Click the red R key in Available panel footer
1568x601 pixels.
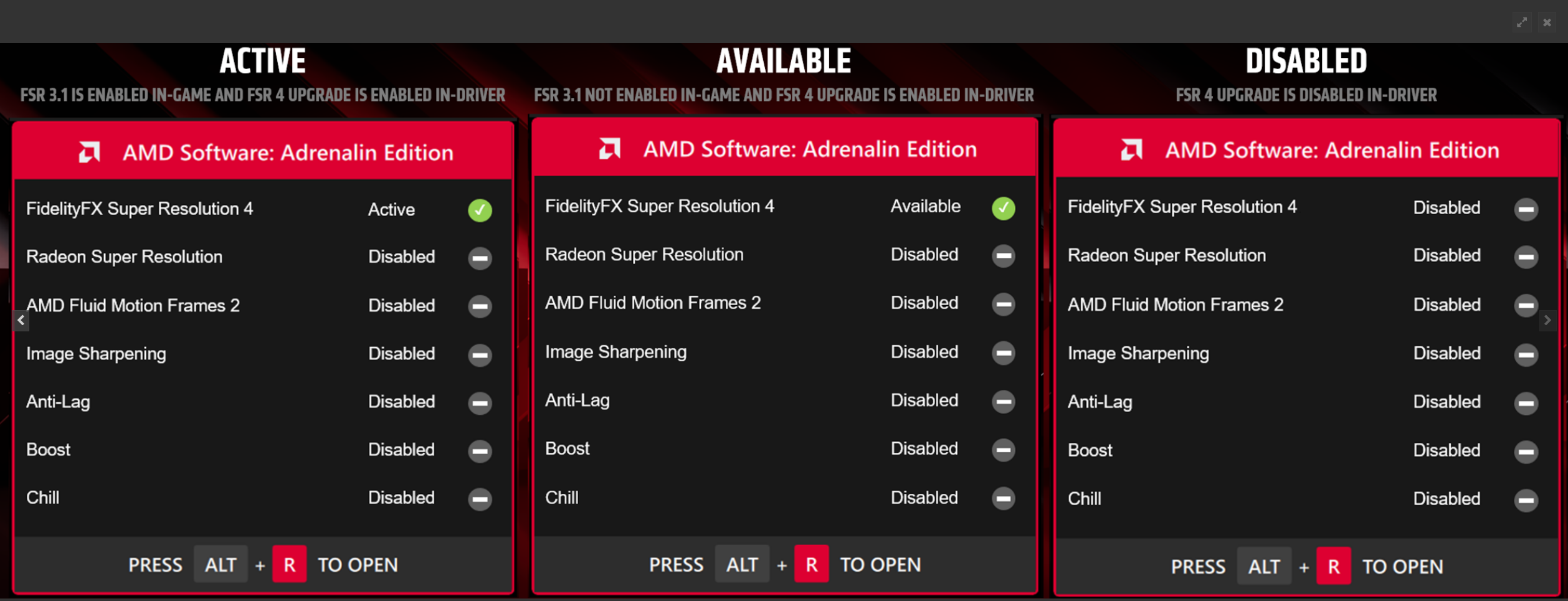click(x=811, y=564)
